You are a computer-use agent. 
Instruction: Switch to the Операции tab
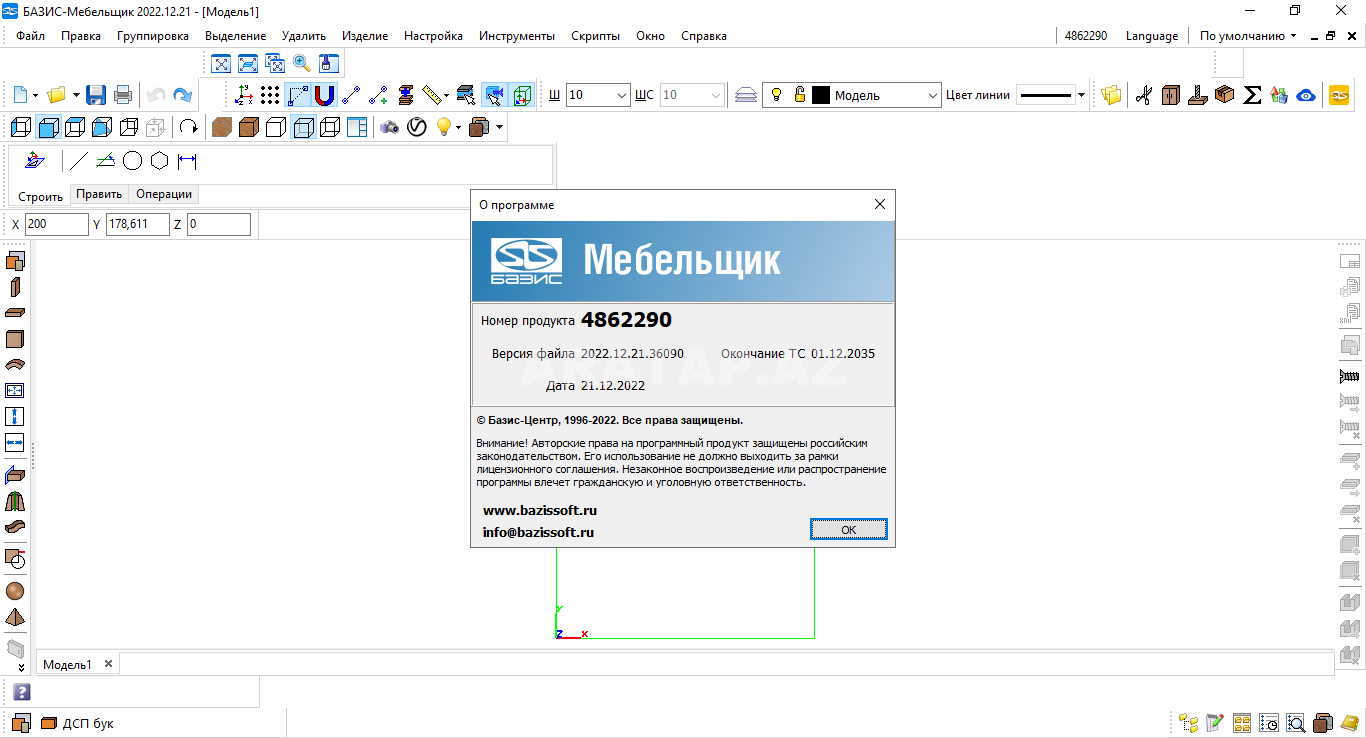click(x=164, y=194)
